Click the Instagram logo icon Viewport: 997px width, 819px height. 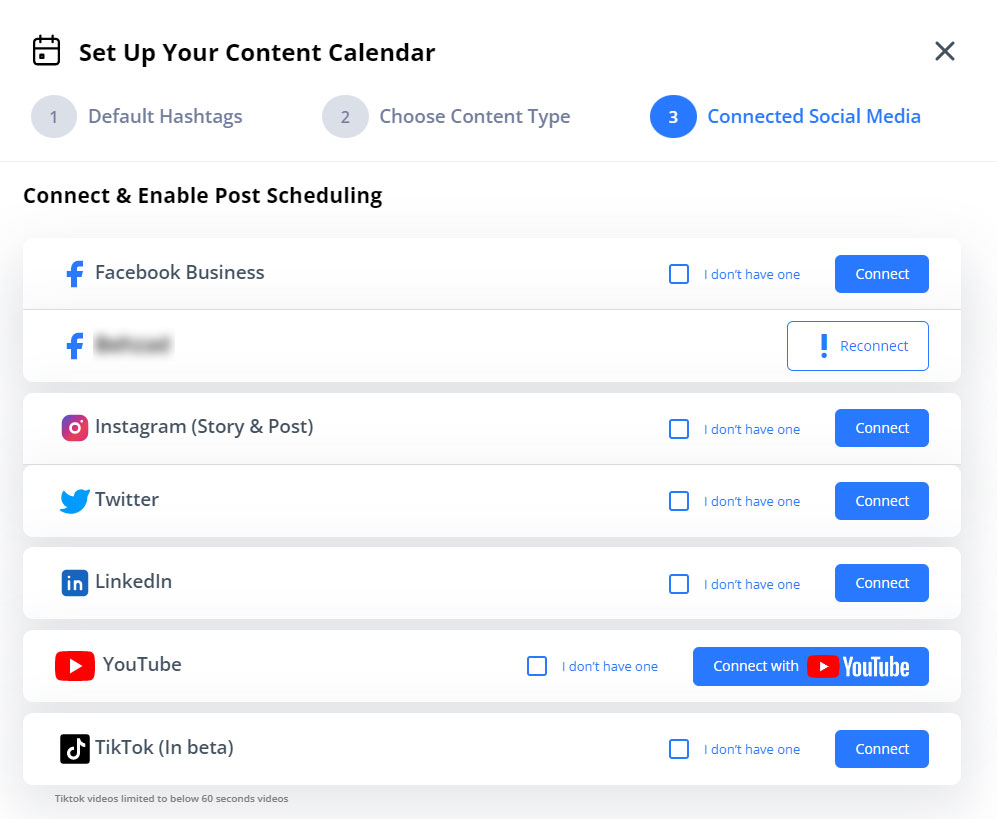pyautogui.click(x=74, y=428)
